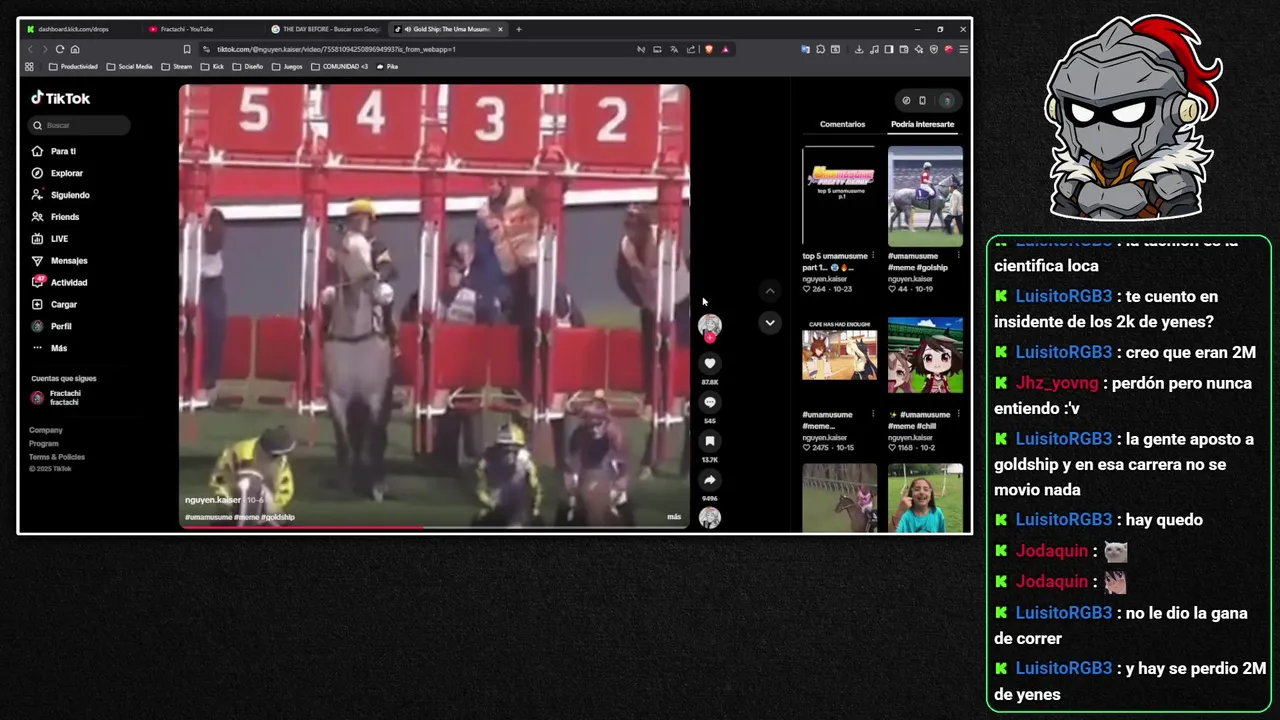Open Perfil in the TikTok sidebar
The width and height of the screenshot is (1280, 720).
(x=60, y=326)
